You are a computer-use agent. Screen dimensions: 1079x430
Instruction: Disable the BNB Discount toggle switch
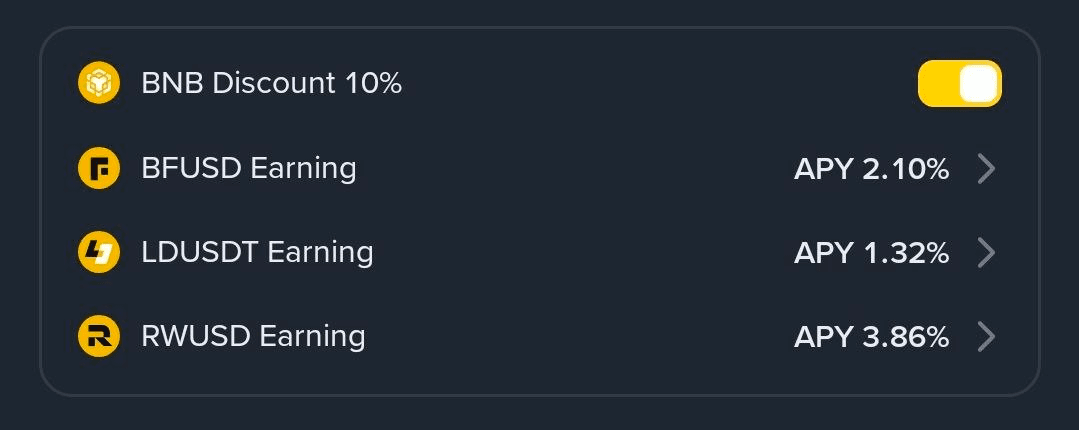(959, 83)
